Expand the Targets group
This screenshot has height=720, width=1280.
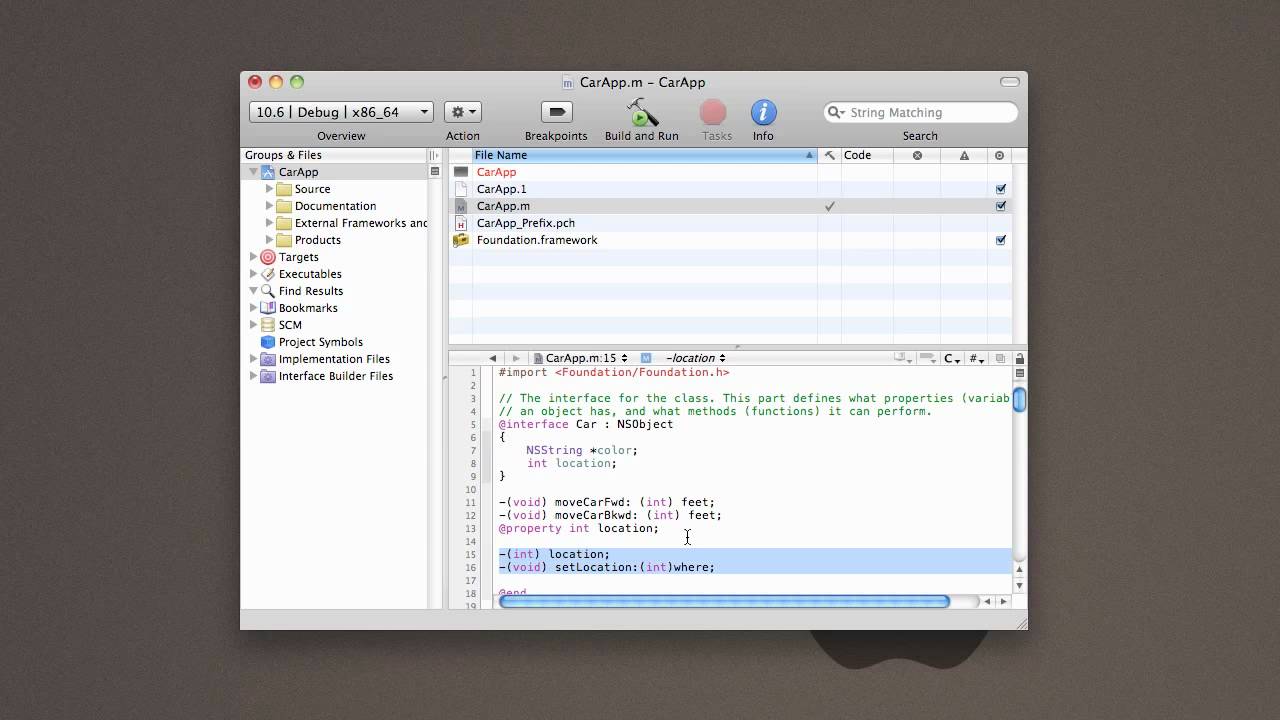click(253, 257)
